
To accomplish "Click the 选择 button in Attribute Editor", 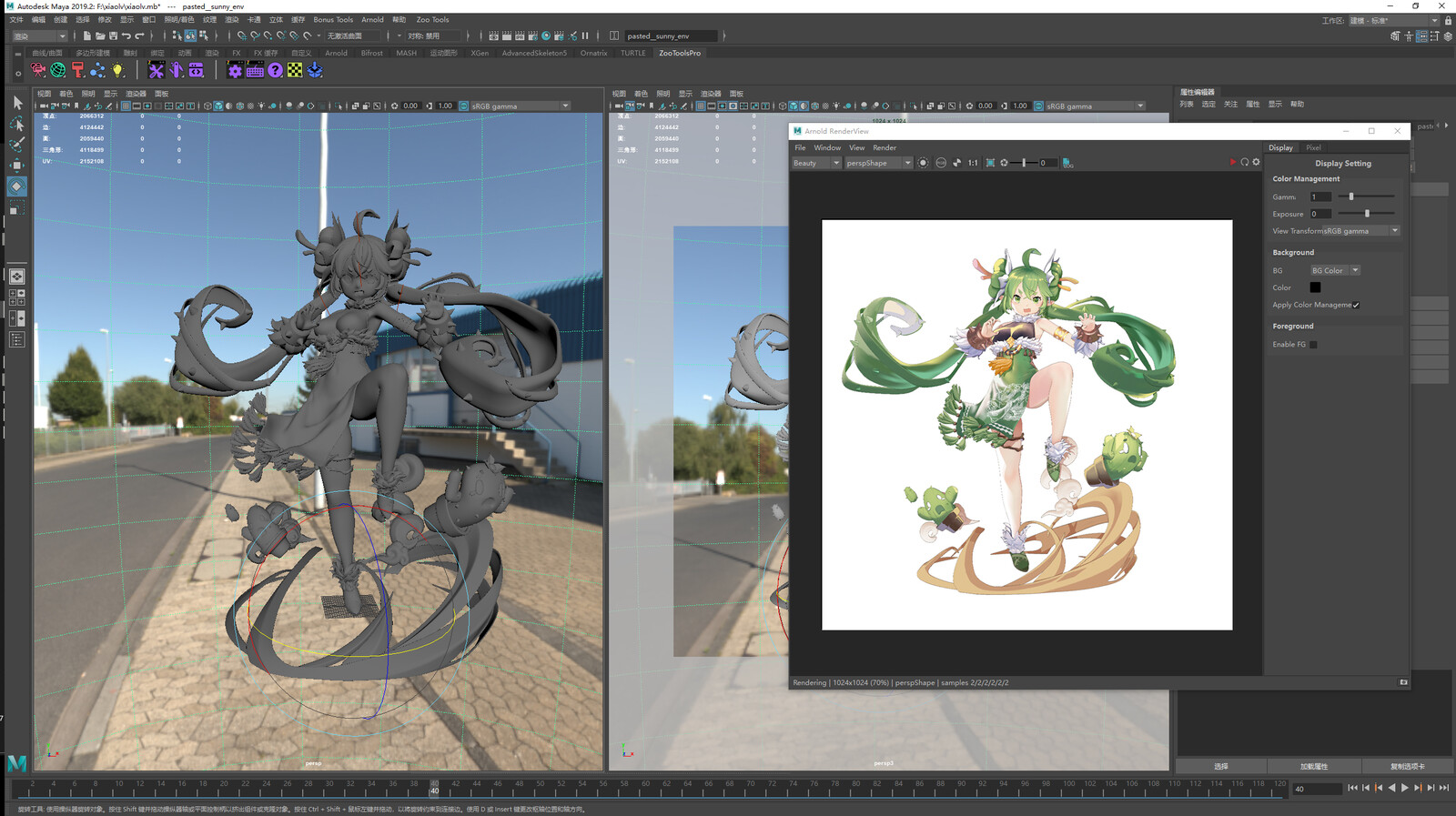I will (1221, 766).
